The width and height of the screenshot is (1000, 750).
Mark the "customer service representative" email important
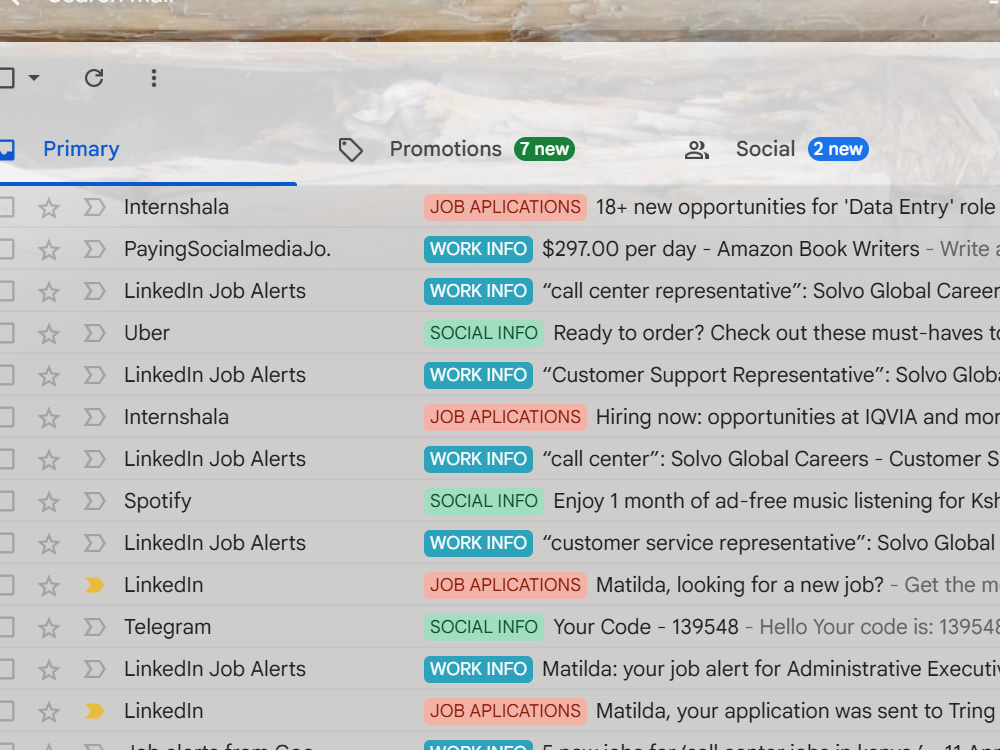point(94,543)
